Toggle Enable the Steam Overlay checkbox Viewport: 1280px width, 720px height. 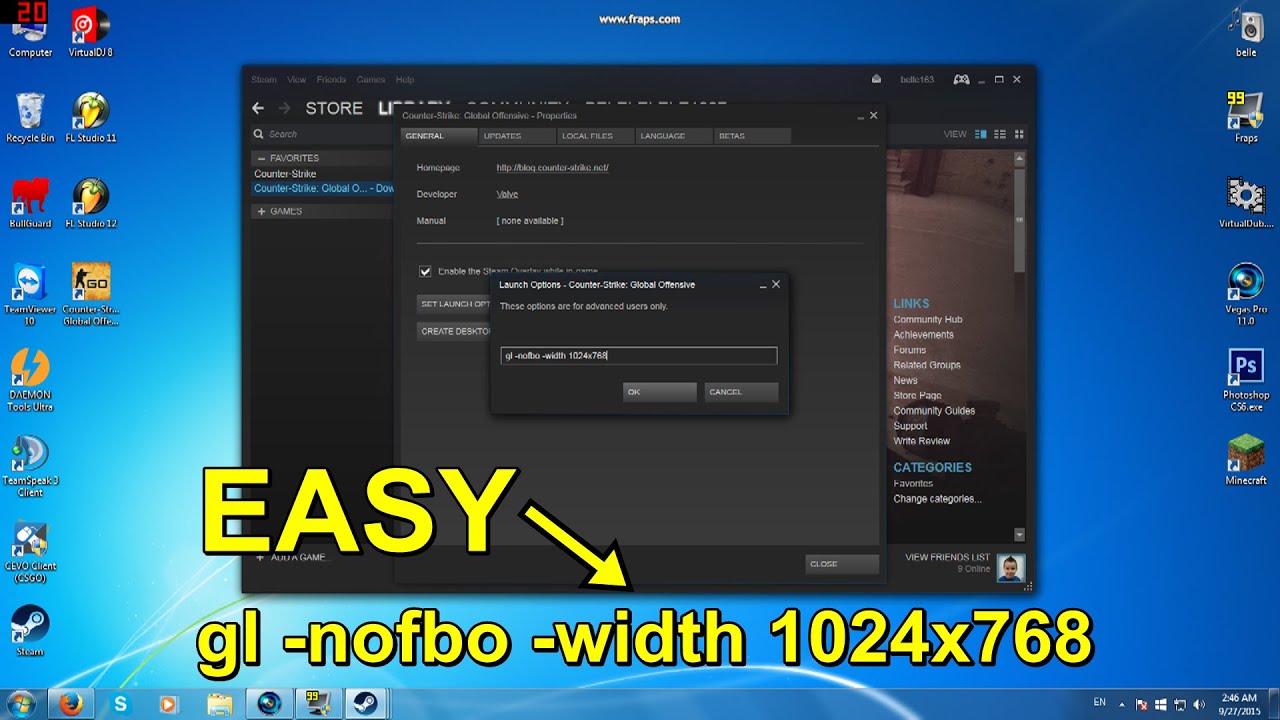425,271
